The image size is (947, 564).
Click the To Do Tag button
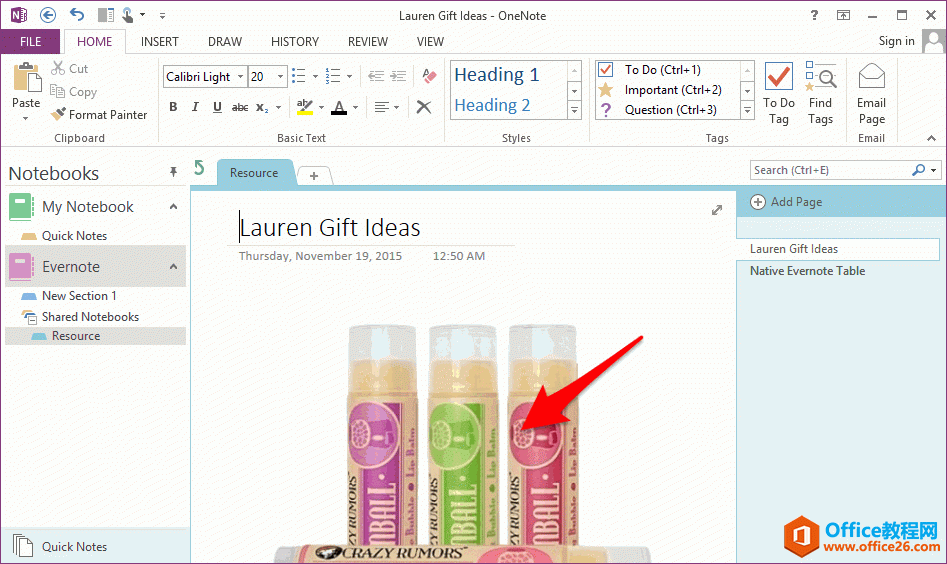click(x=778, y=94)
